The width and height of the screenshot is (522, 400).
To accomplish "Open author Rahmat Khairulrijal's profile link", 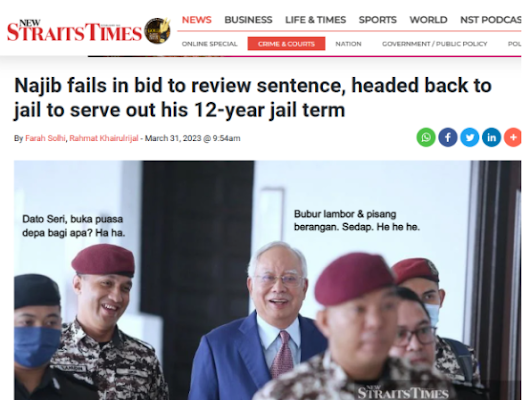I will coord(104,138).
